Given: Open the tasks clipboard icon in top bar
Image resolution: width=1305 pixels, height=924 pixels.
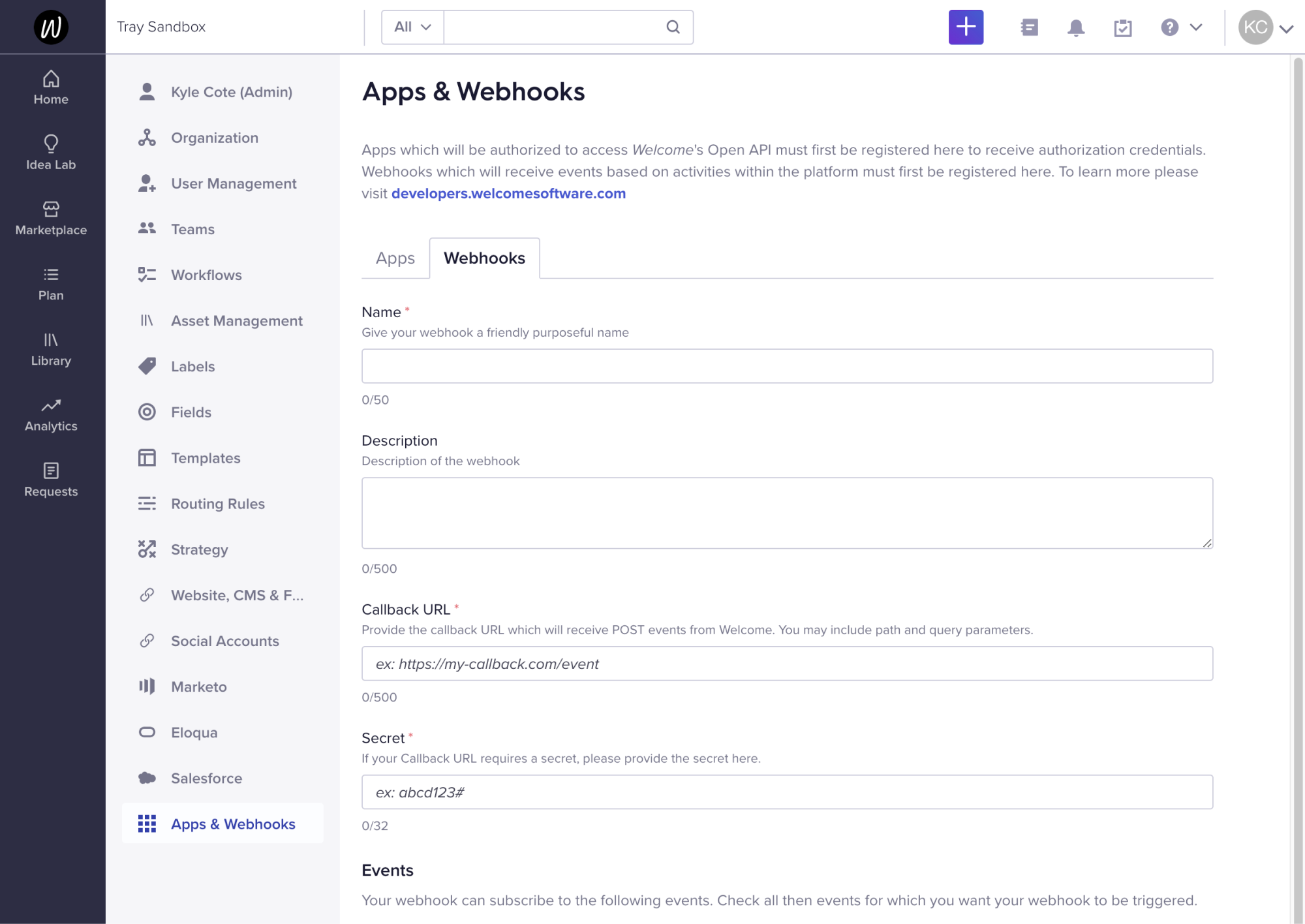Looking at the screenshot, I should pyautogui.click(x=1123, y=27).
